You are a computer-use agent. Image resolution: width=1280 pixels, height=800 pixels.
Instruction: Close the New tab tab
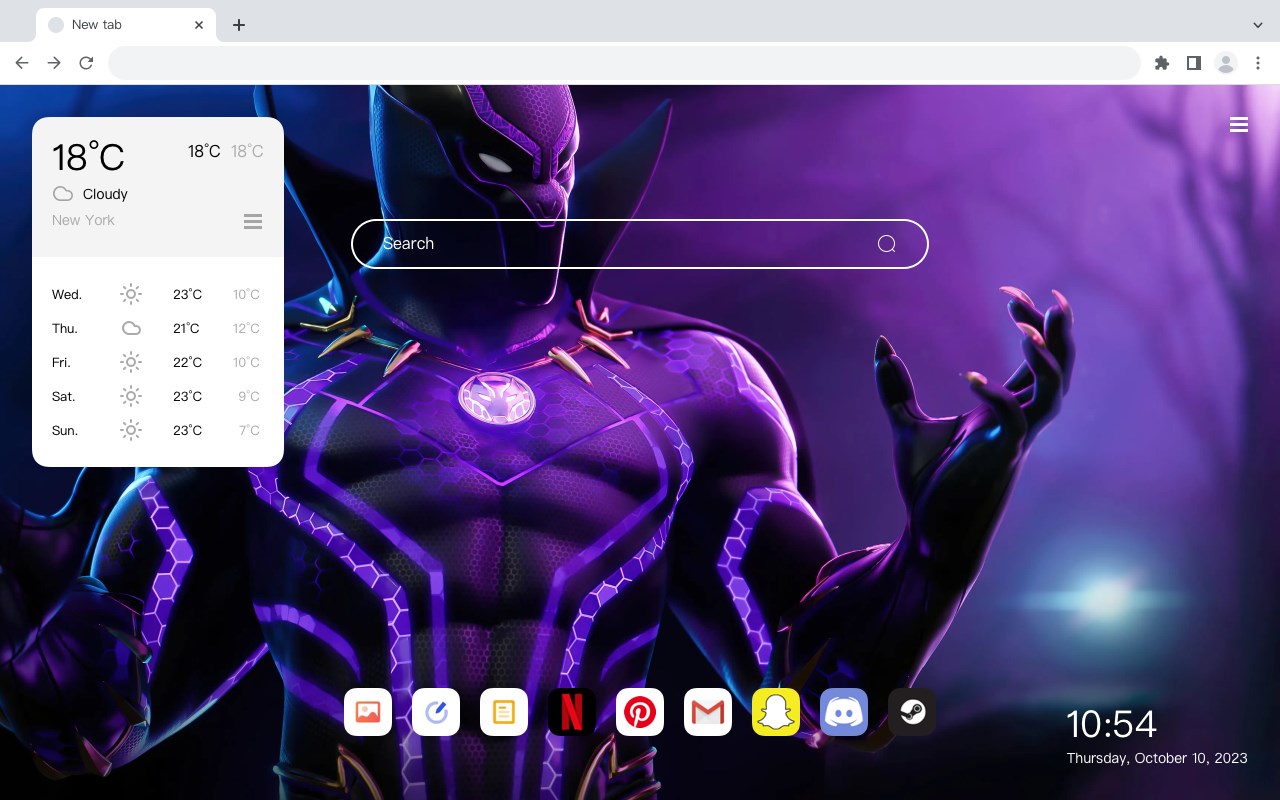click(x=199, y=25)
